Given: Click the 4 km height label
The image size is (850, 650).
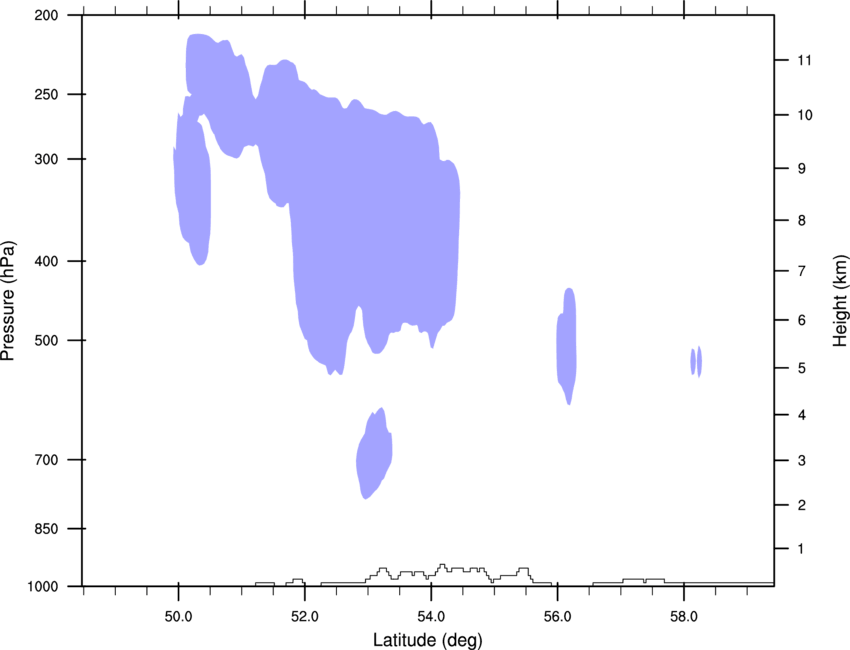Looking at the screenshot, I should pos(802,415).
